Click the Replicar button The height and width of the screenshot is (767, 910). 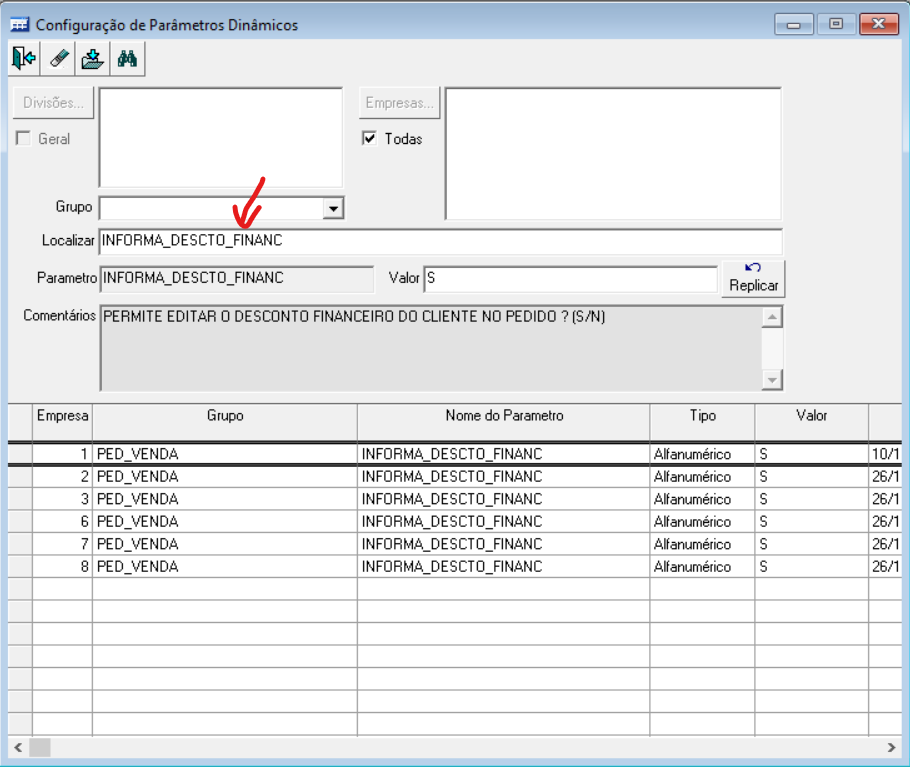click(x=753, y=278)
